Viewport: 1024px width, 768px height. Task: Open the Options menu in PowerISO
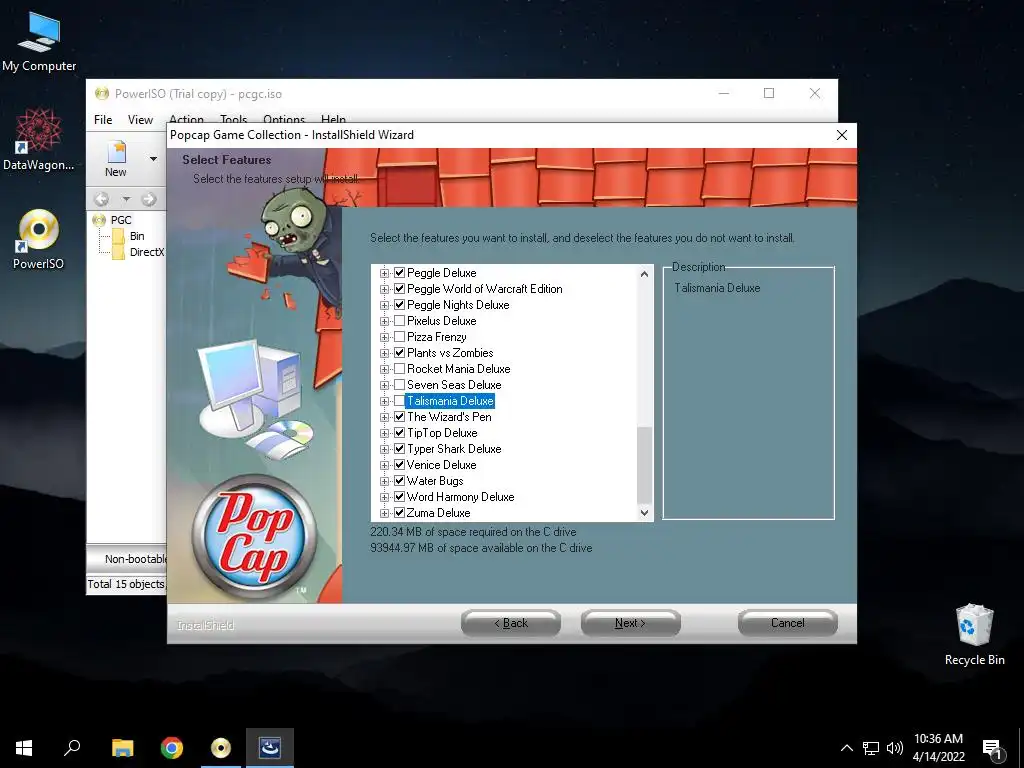click(284, 118)
